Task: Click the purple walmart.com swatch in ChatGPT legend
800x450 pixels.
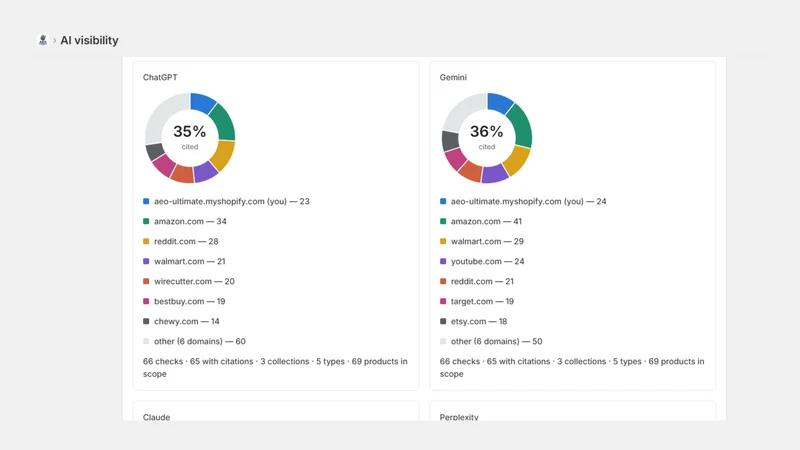Action: [x=146, y=261]
